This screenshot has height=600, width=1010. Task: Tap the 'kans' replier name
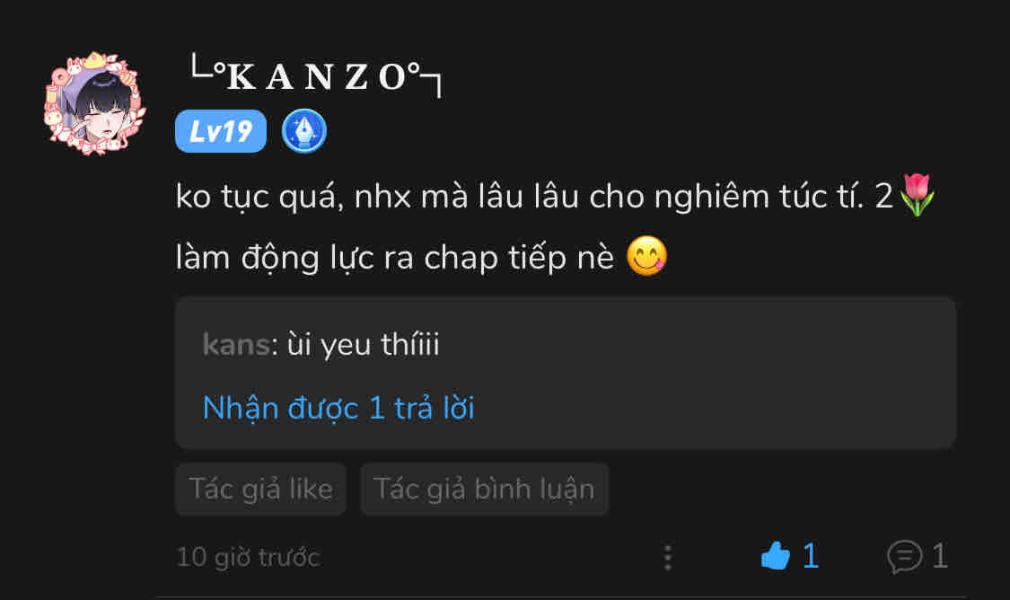click(x=236, y=345)
